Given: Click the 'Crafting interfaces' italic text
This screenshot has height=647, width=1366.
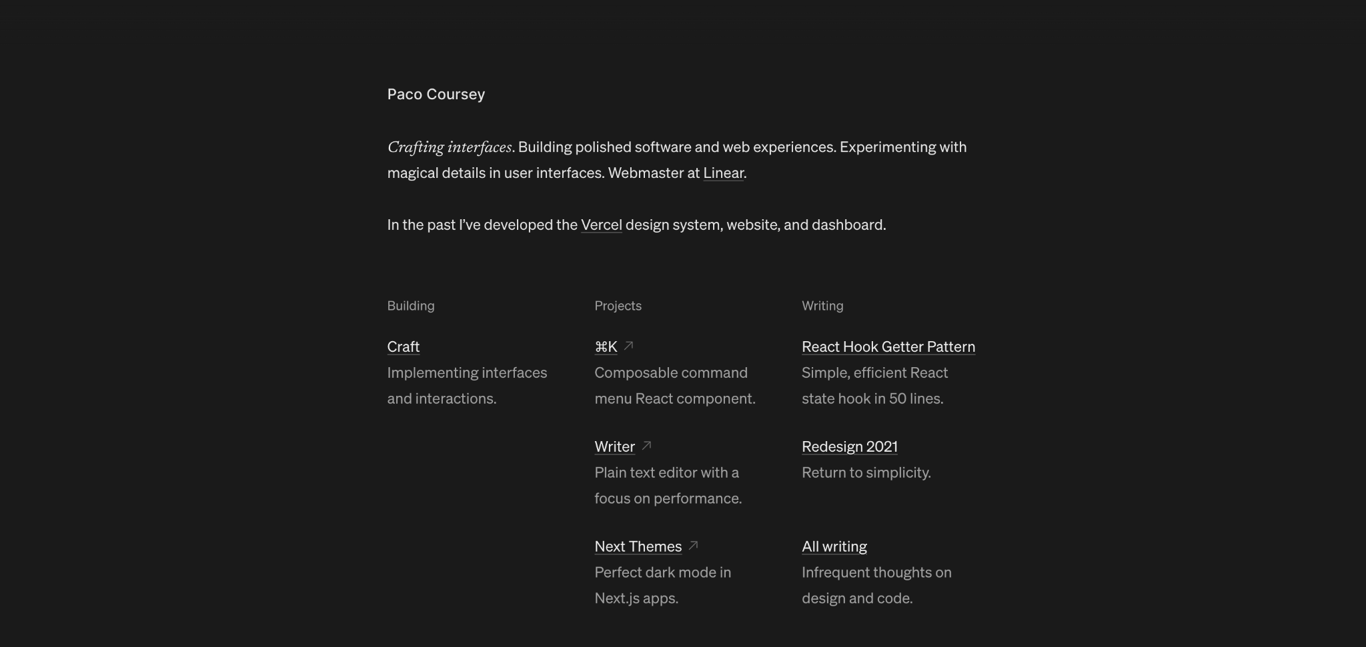Looking at the screenshot, I should 449,147.
